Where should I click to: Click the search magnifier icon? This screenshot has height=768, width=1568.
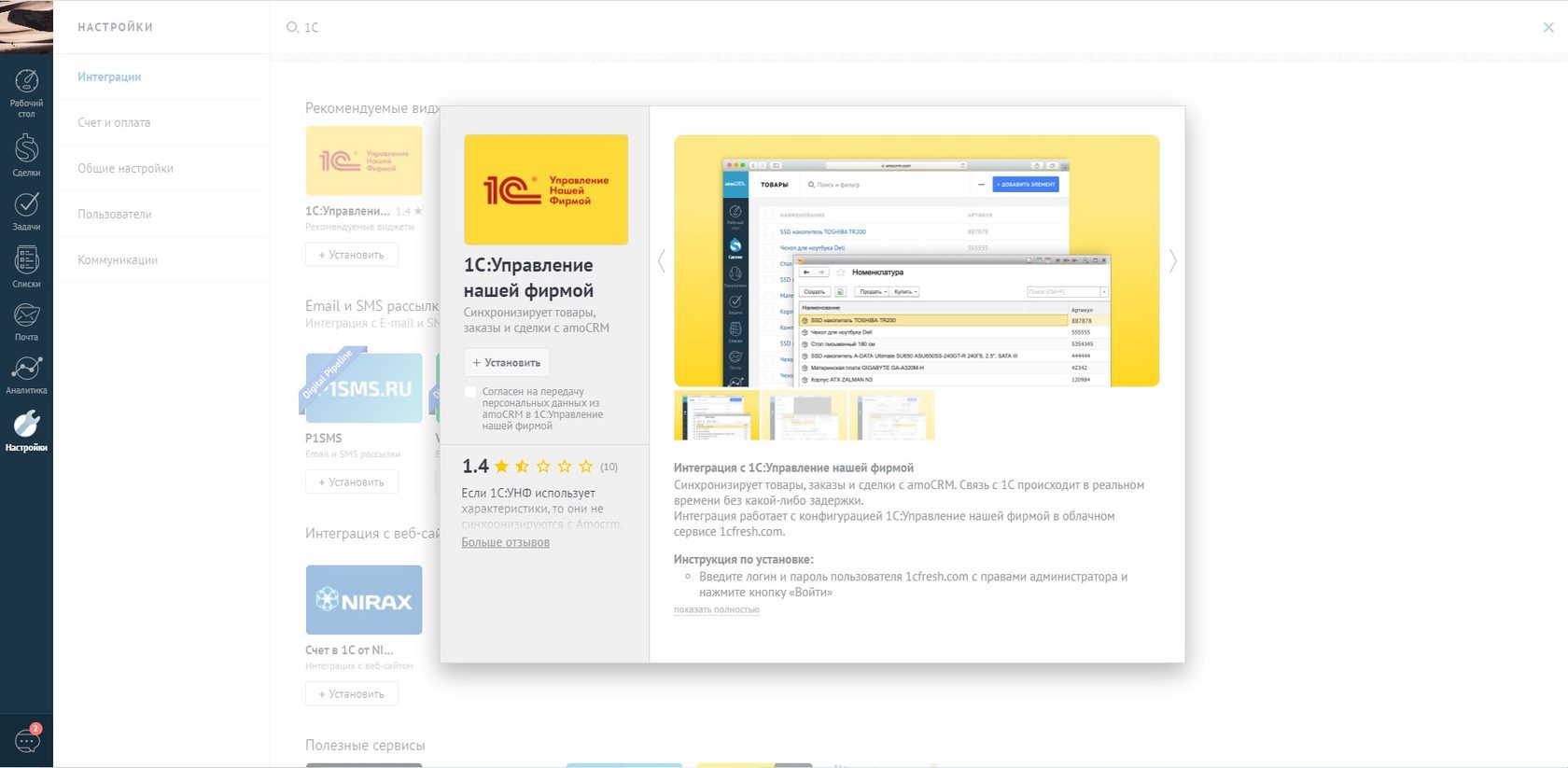point(292,27)
